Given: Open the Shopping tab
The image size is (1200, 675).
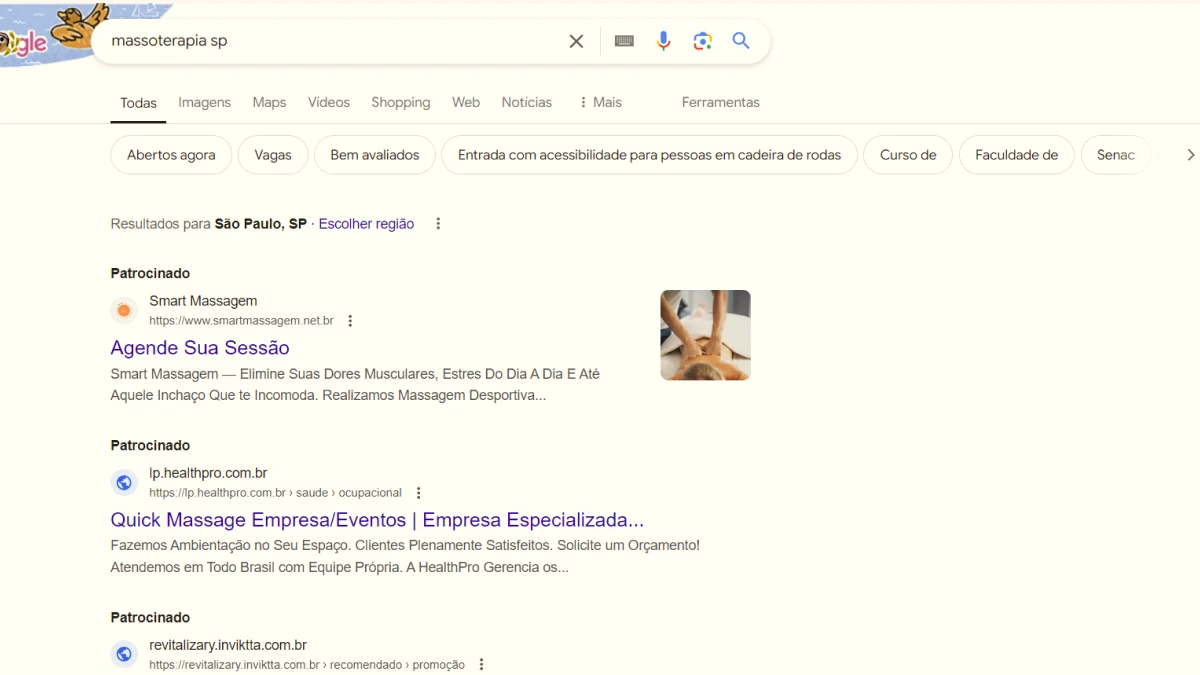Looking at the screenshot, I should click(400, 102).
